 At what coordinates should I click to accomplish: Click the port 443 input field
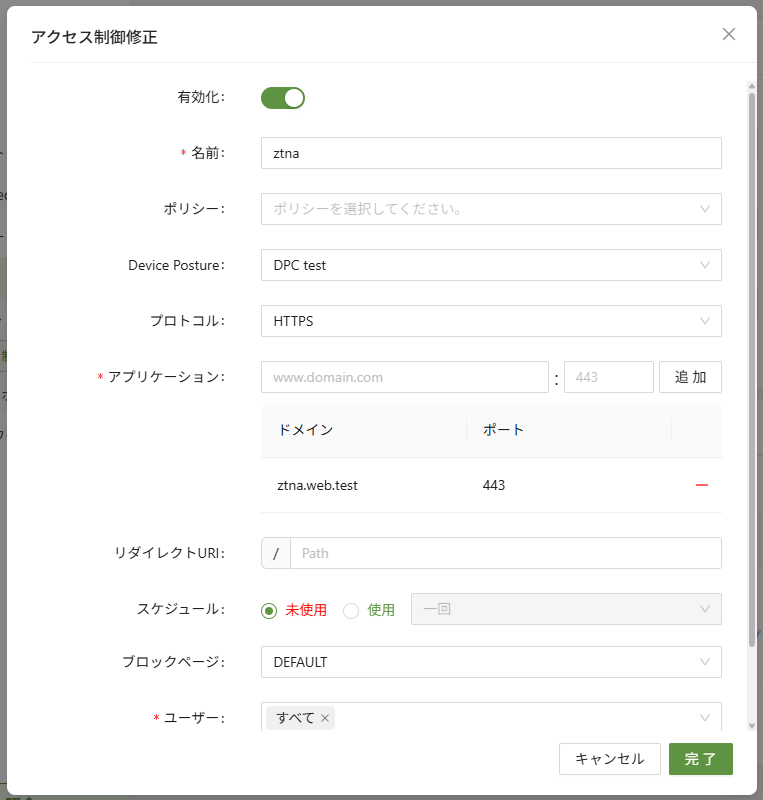608,378
